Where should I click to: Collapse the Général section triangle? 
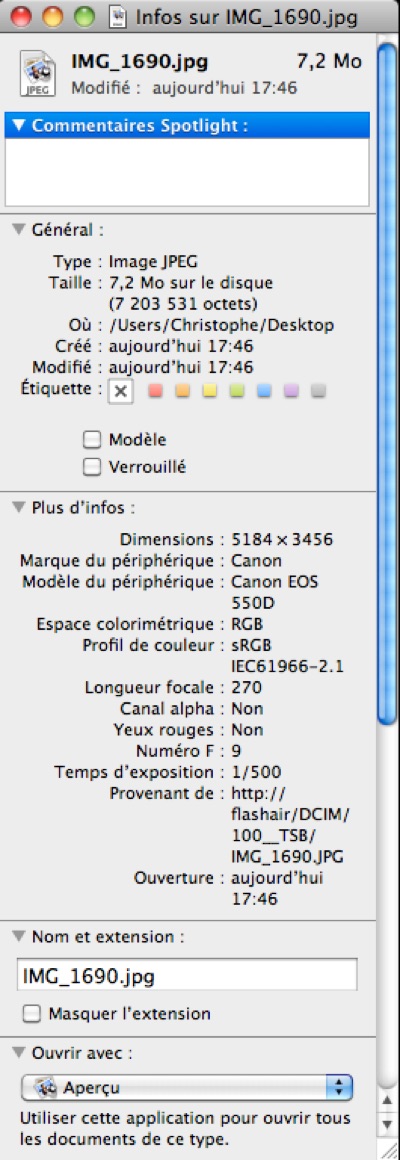click(x=19, y=230)
